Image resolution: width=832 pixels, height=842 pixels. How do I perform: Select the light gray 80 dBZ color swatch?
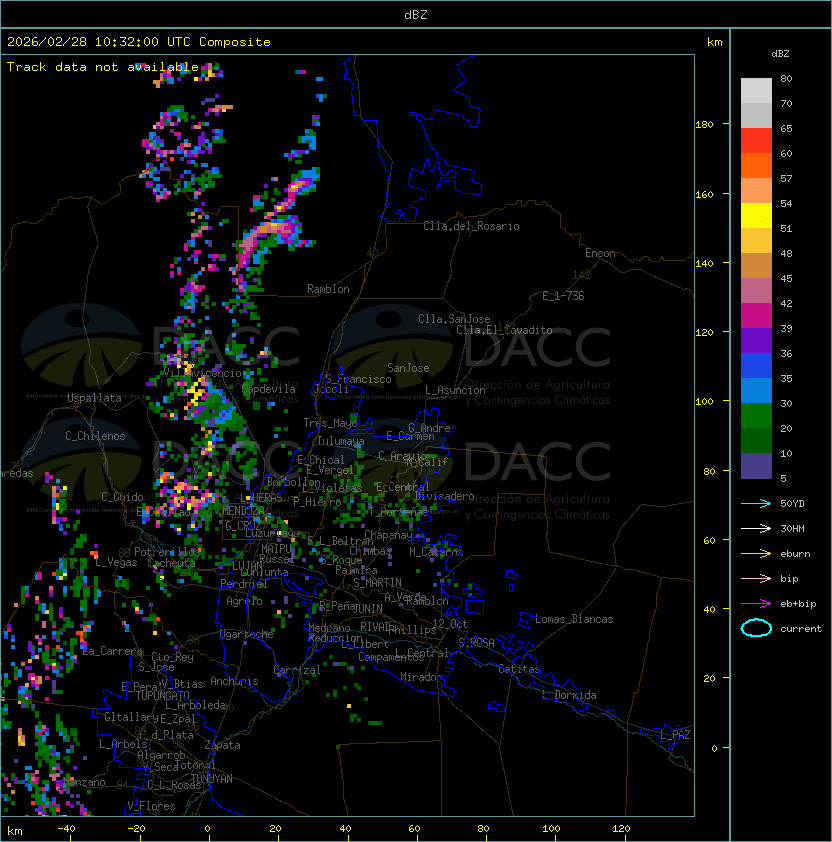756,90
